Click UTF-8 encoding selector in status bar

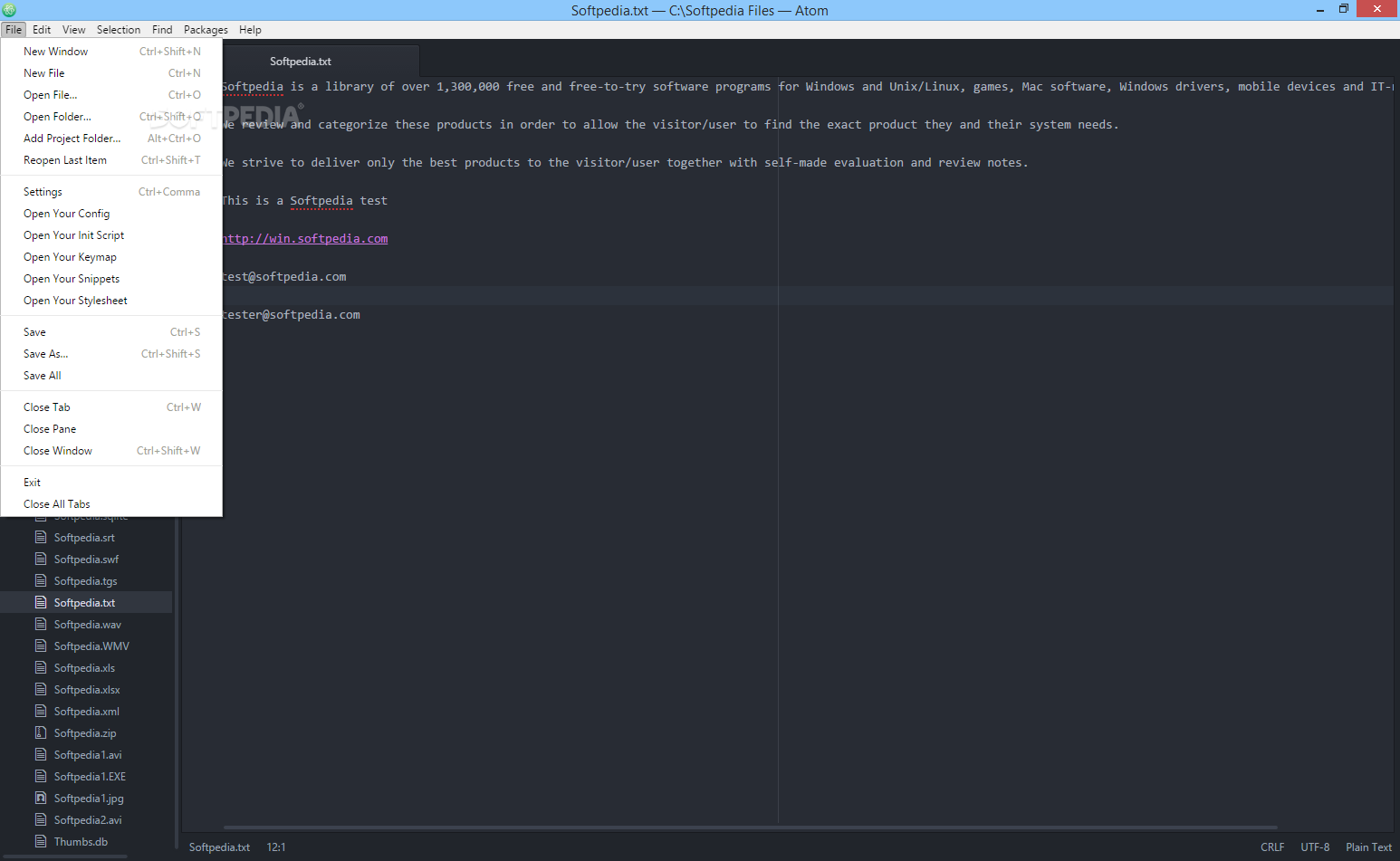[1315, 847]
